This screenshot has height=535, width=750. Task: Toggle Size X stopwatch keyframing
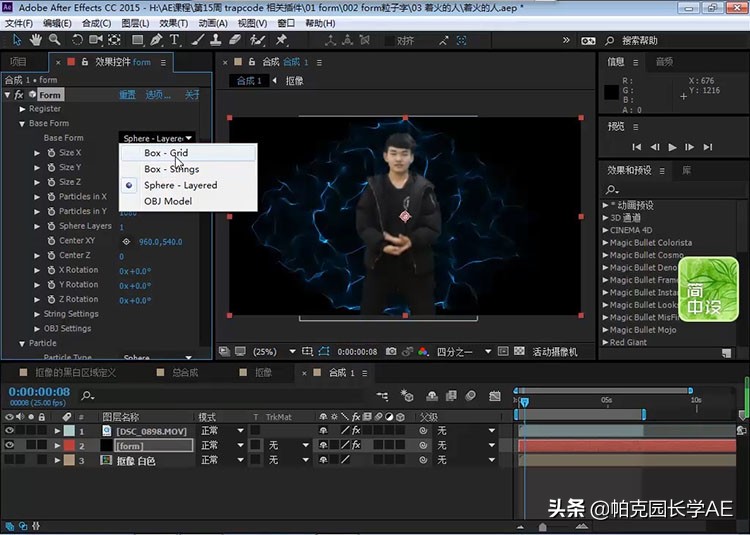point(51,153)
